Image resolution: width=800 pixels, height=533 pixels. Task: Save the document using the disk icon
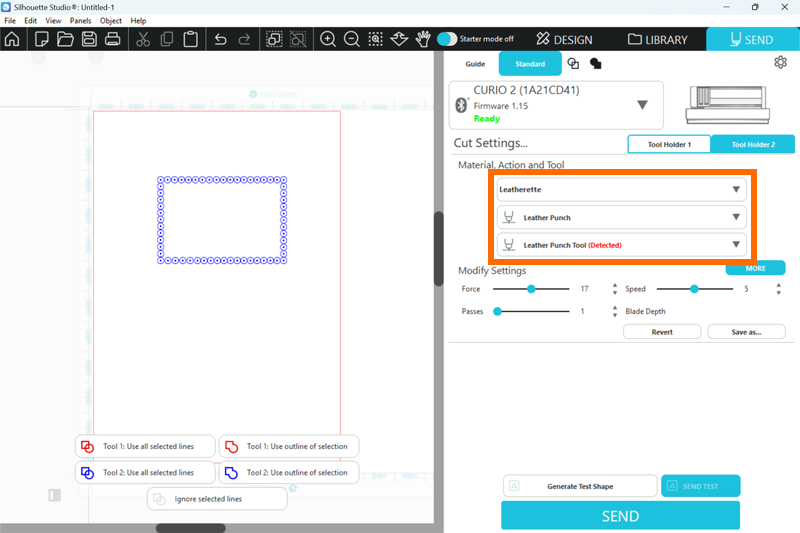(x=89, y=39)
